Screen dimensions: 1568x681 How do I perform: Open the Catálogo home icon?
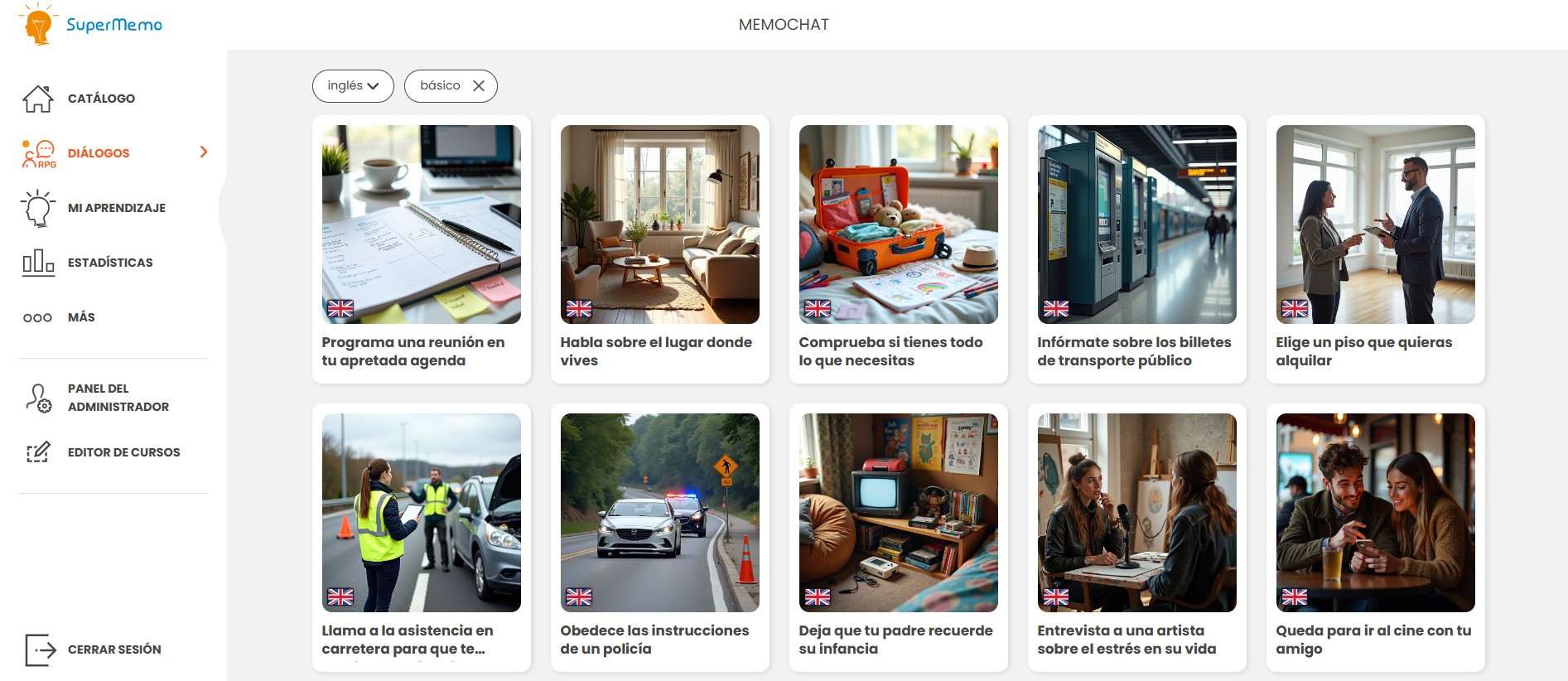(x=38, y=99)
